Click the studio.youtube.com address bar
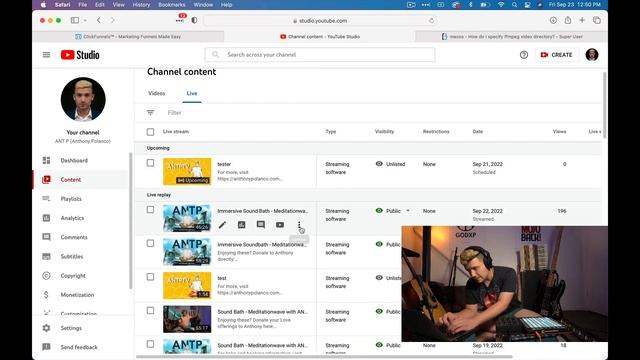This screenshot has height=360, width=640. [320, 20]
